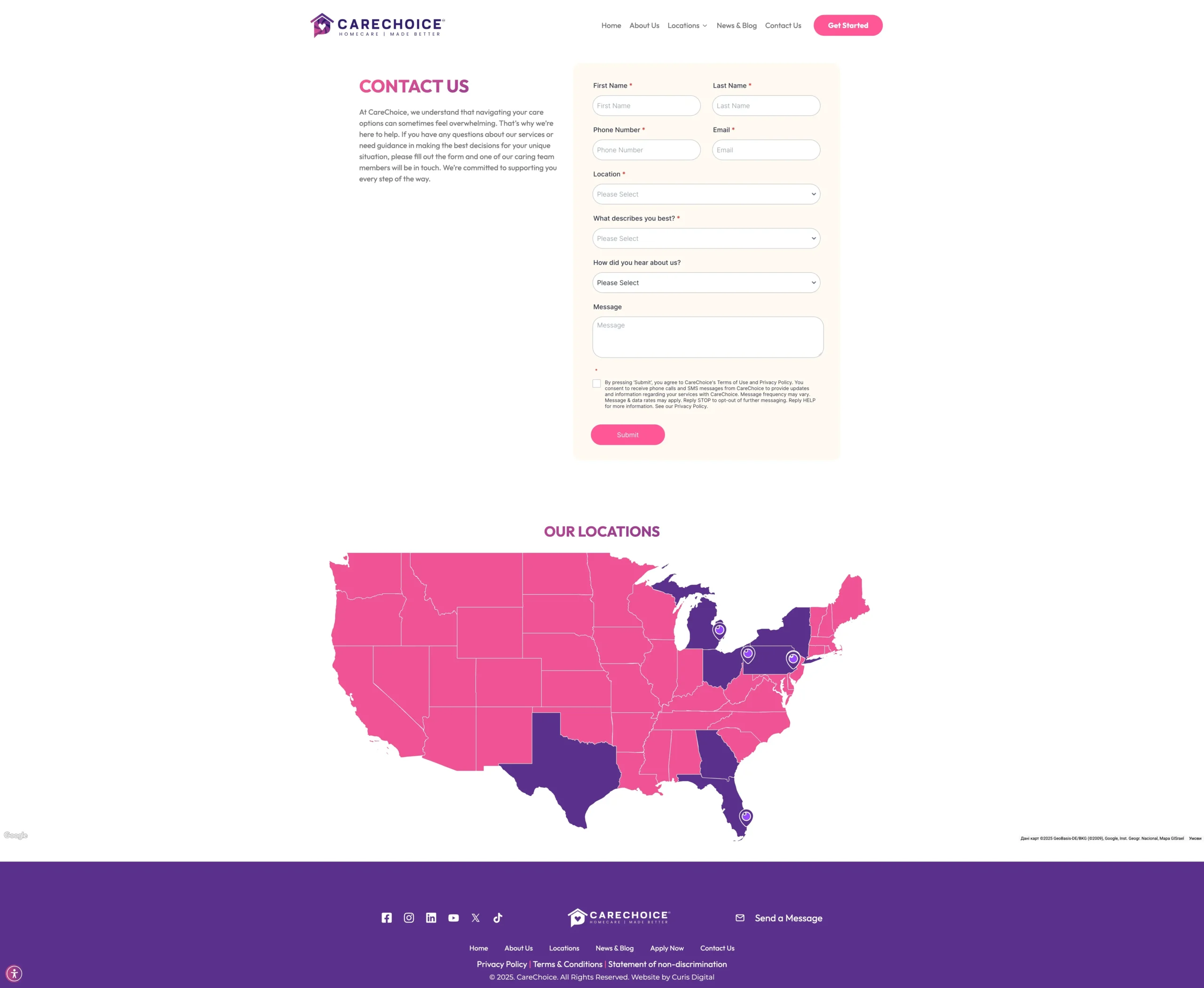1204x988 pixels.
Task: Open the YouTube footer icon
Action: 453,918
